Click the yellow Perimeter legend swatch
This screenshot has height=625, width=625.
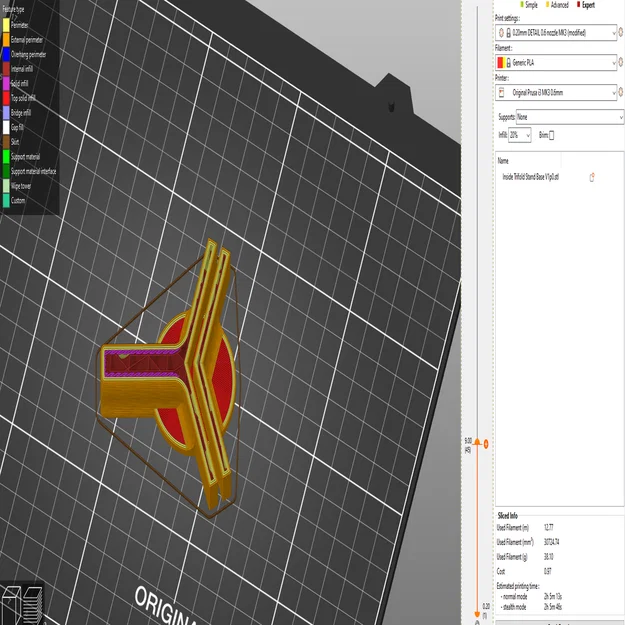6,25
